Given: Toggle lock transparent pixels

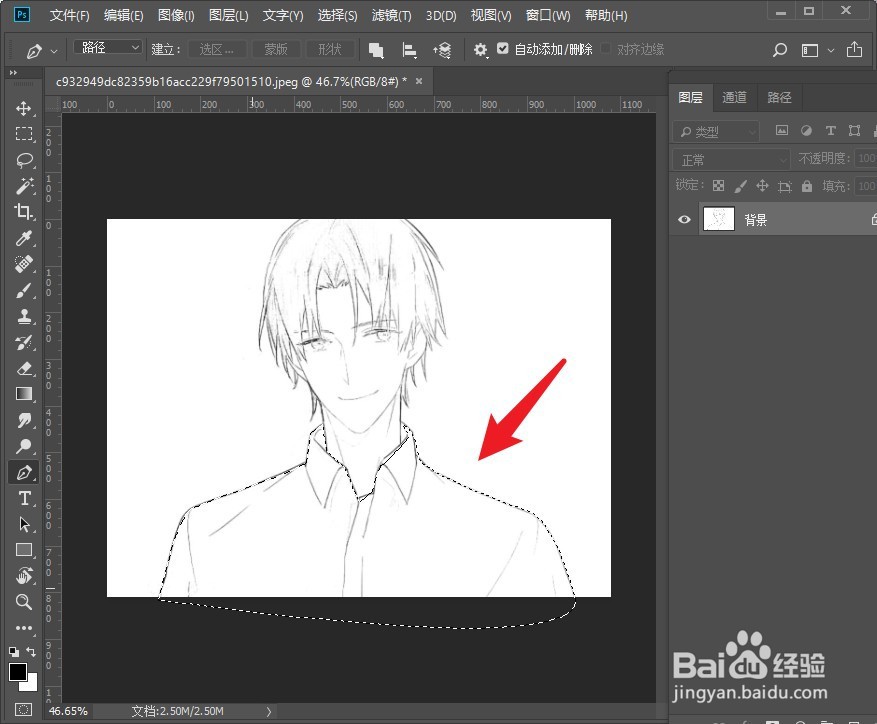Looking at the screenshot, I should (x=719, y=186).
